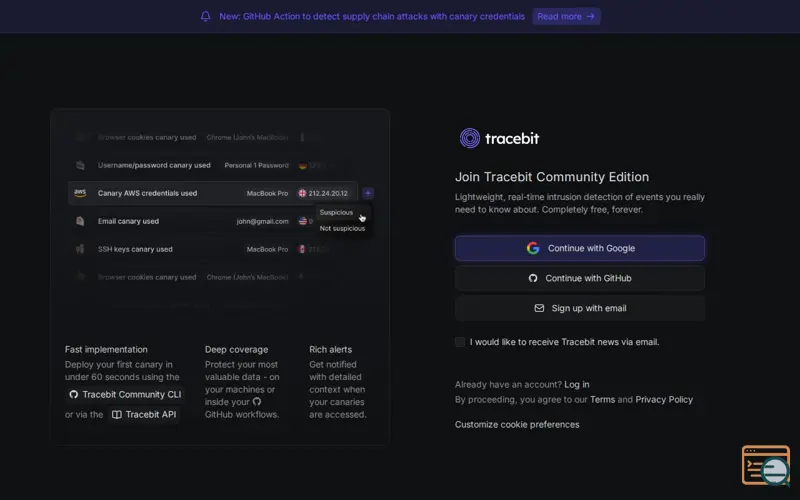Click the GitHub icon in Deep coverage text
The height and width of the screenshot is (500, 800).
[x=257, y=402]
